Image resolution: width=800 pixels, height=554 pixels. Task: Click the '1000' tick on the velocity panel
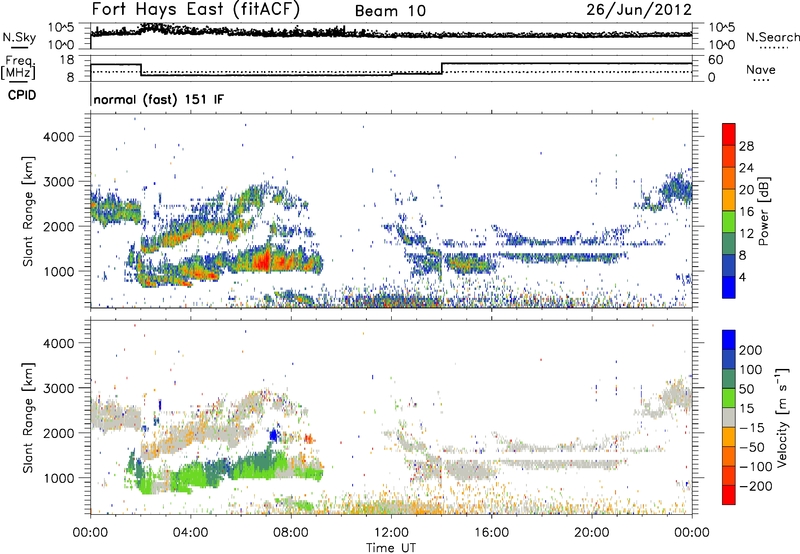coord(59,478)
